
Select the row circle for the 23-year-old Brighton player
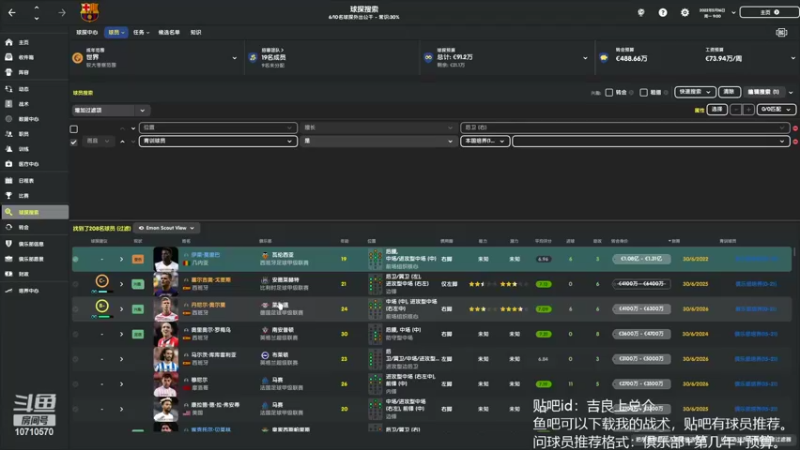[x=76, y=359]
